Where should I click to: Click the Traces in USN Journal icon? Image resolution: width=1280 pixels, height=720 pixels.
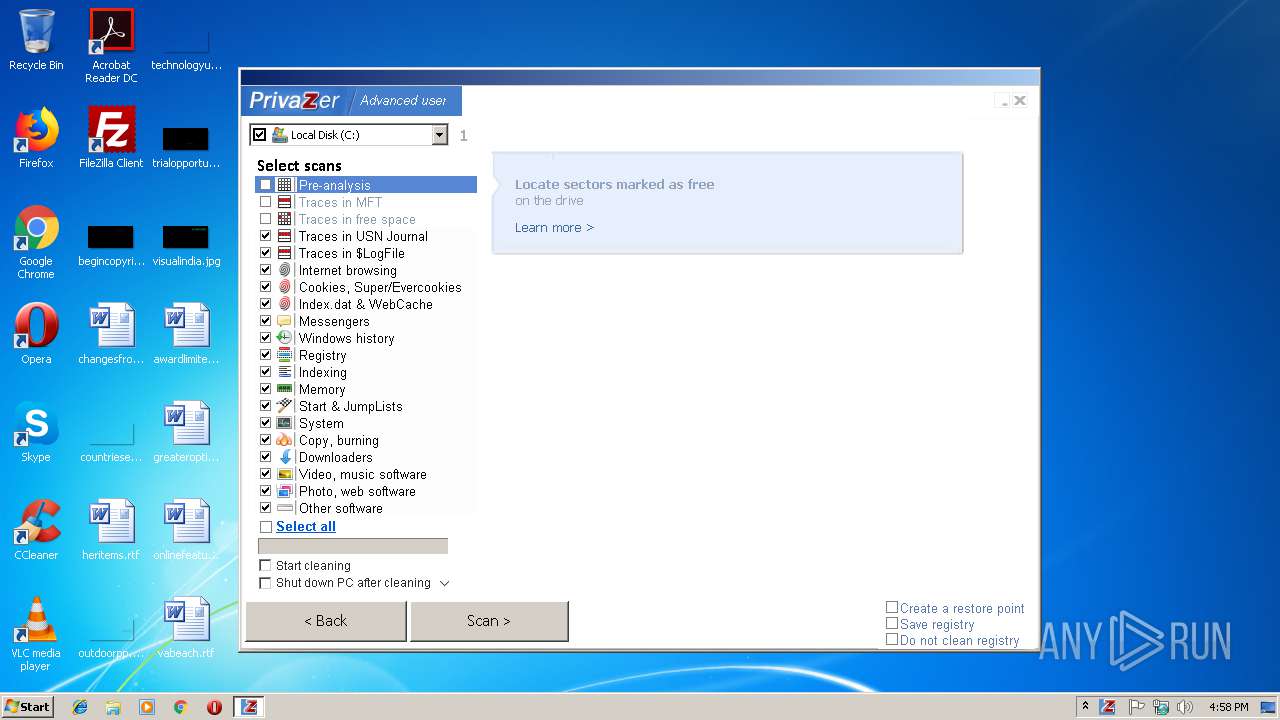(285, 236)
